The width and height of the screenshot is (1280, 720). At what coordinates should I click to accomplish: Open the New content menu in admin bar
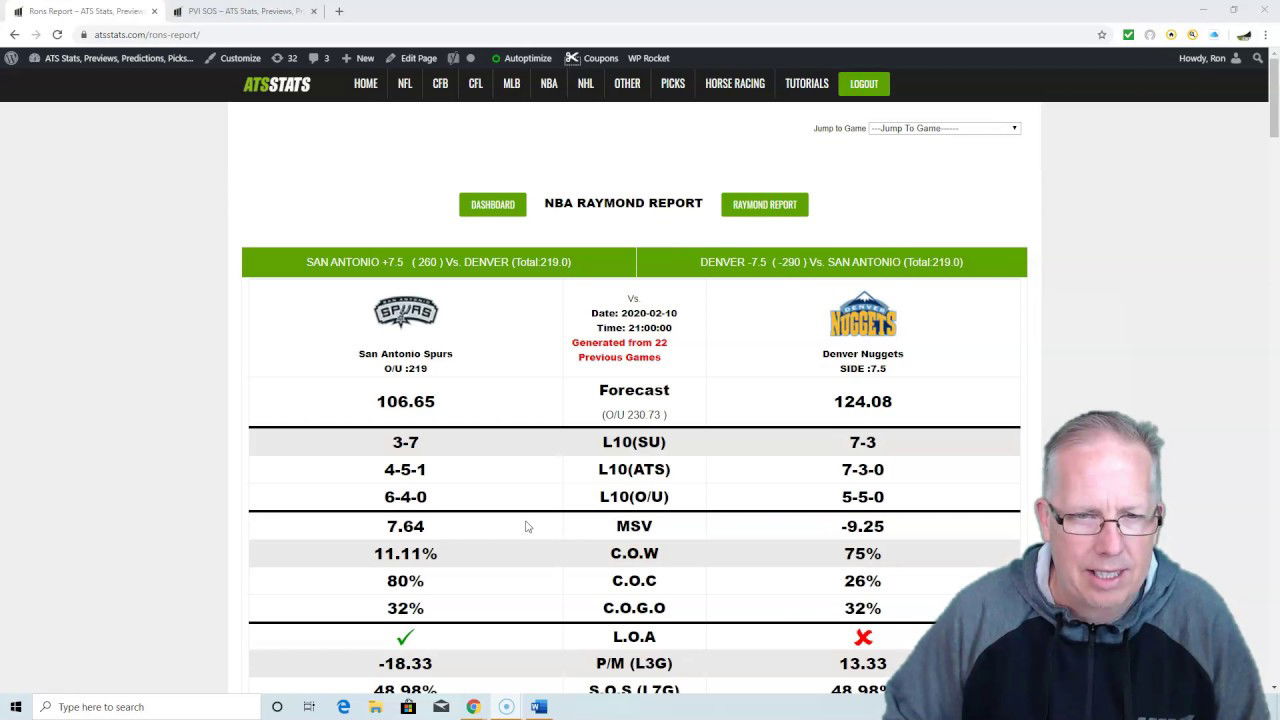point(357,58)
